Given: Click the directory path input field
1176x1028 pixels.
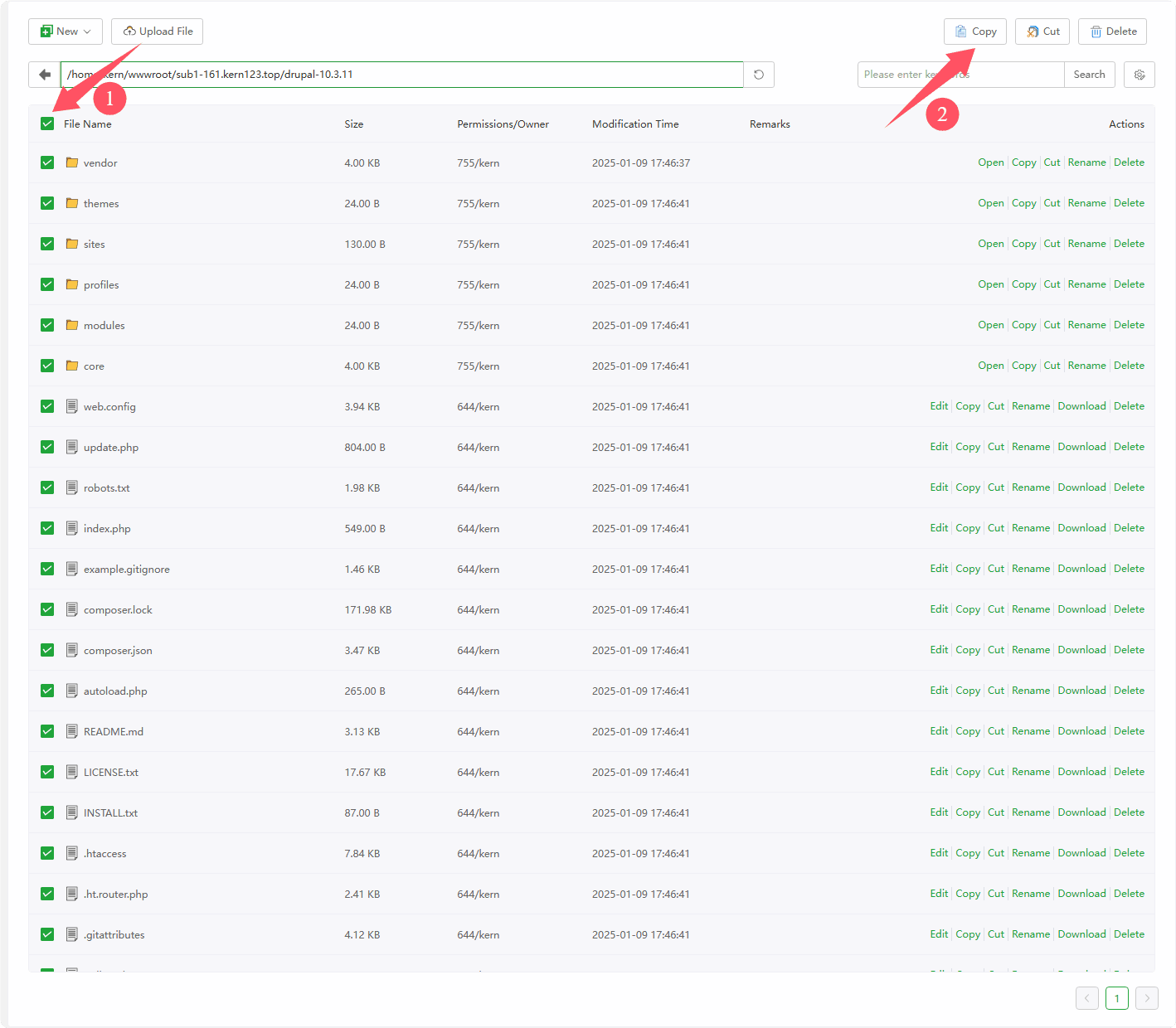Looking at the screenshot, I should tap(402, 75).
